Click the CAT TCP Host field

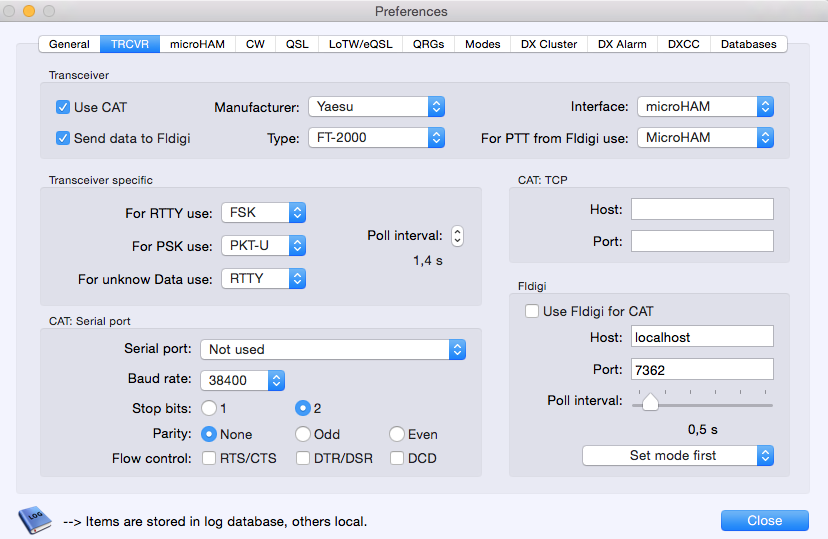(702, 209)
